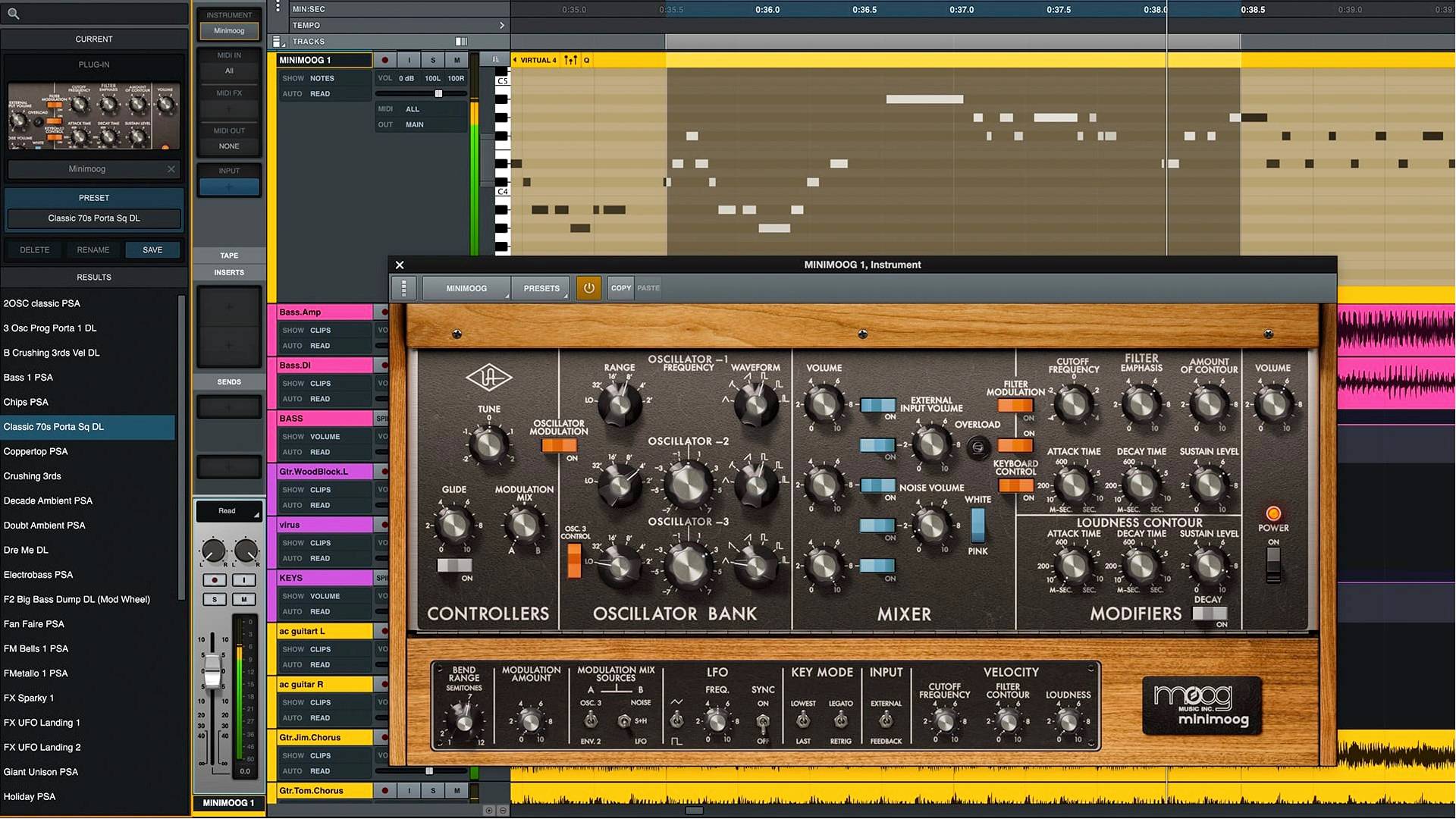This screenshot has width=1456, height=819.
Task: Open the MINIMOOG instrument dropdown in plugin header
Action: pos(466,288)
